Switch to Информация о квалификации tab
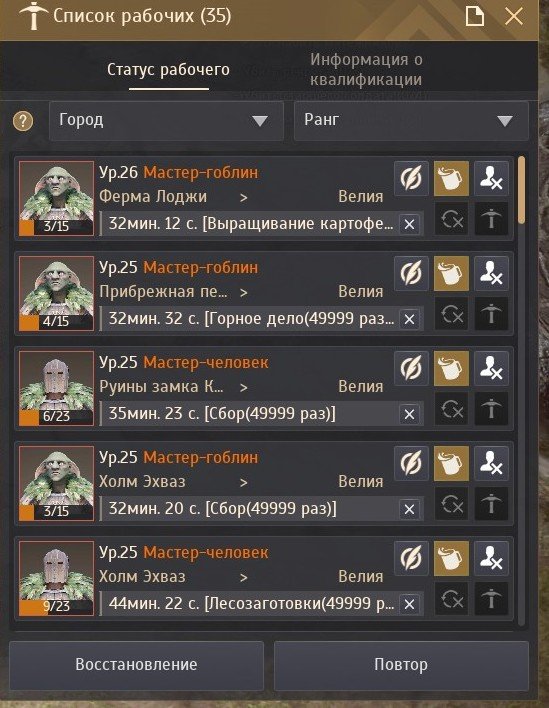 click(x=366, y=69)
